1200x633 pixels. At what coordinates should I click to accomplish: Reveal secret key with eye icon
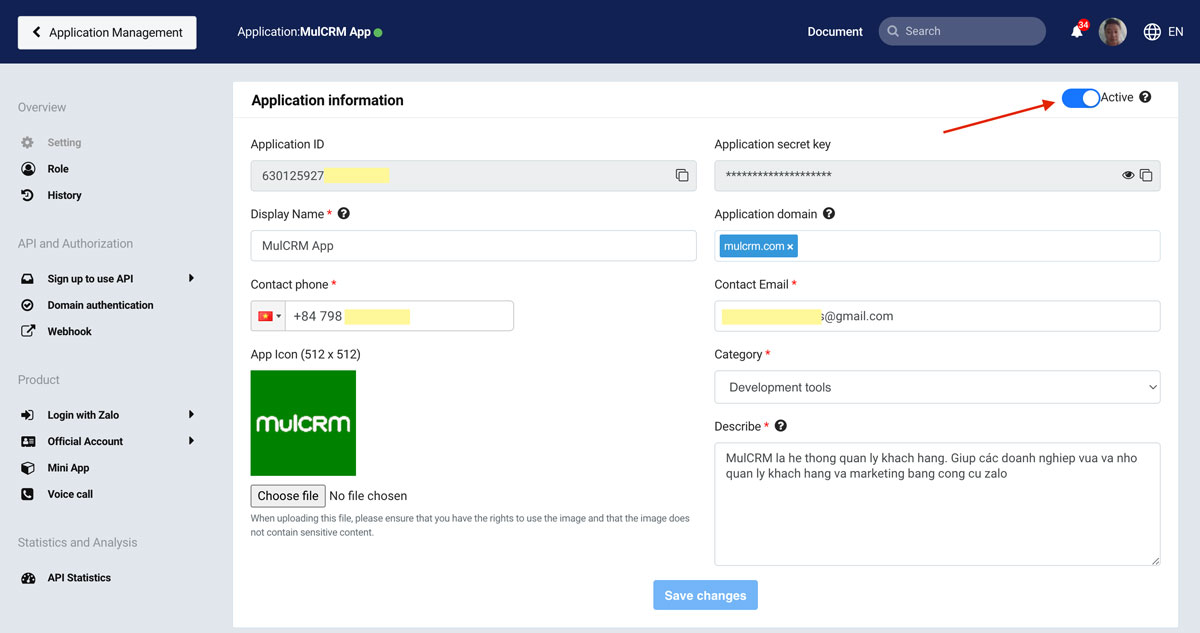pos(1128,175)
